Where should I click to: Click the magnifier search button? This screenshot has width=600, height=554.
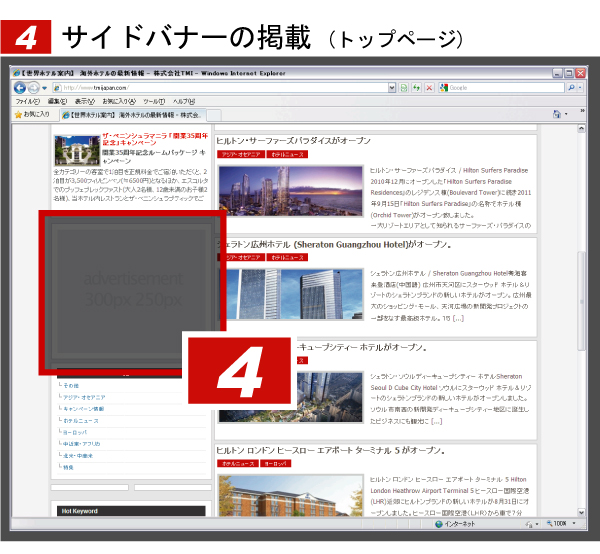click(571, 88)
